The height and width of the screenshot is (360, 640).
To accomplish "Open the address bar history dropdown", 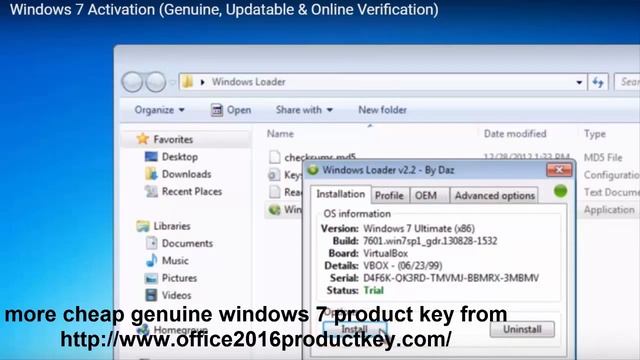I will click(x=579, y=82).
